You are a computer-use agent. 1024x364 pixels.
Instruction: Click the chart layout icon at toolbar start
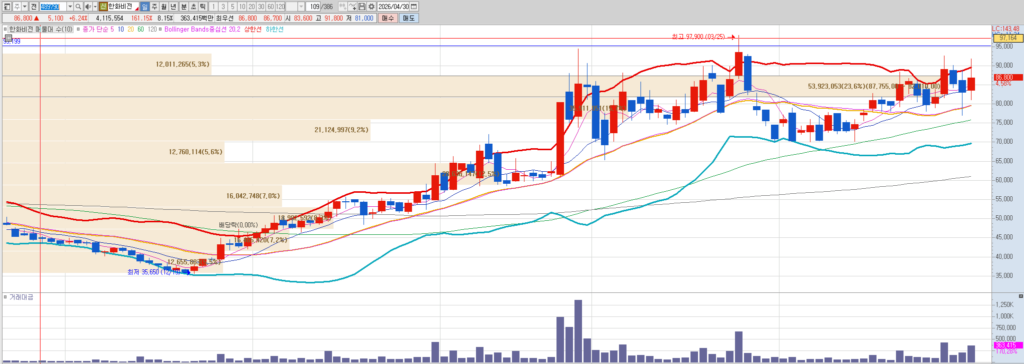click(7, 6)
